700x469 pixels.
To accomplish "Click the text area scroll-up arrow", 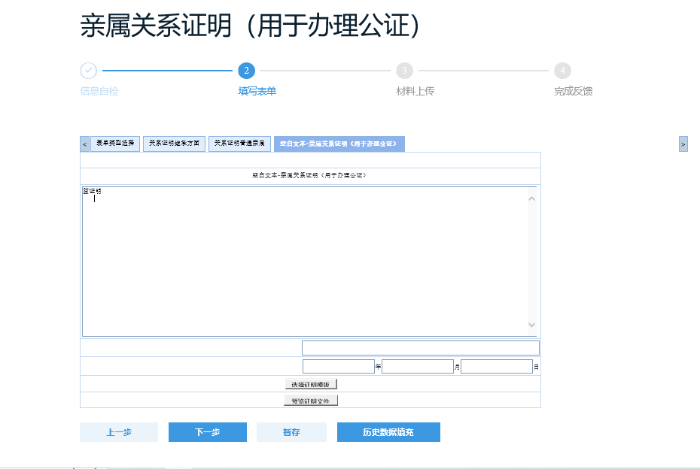I will point(532,197).
